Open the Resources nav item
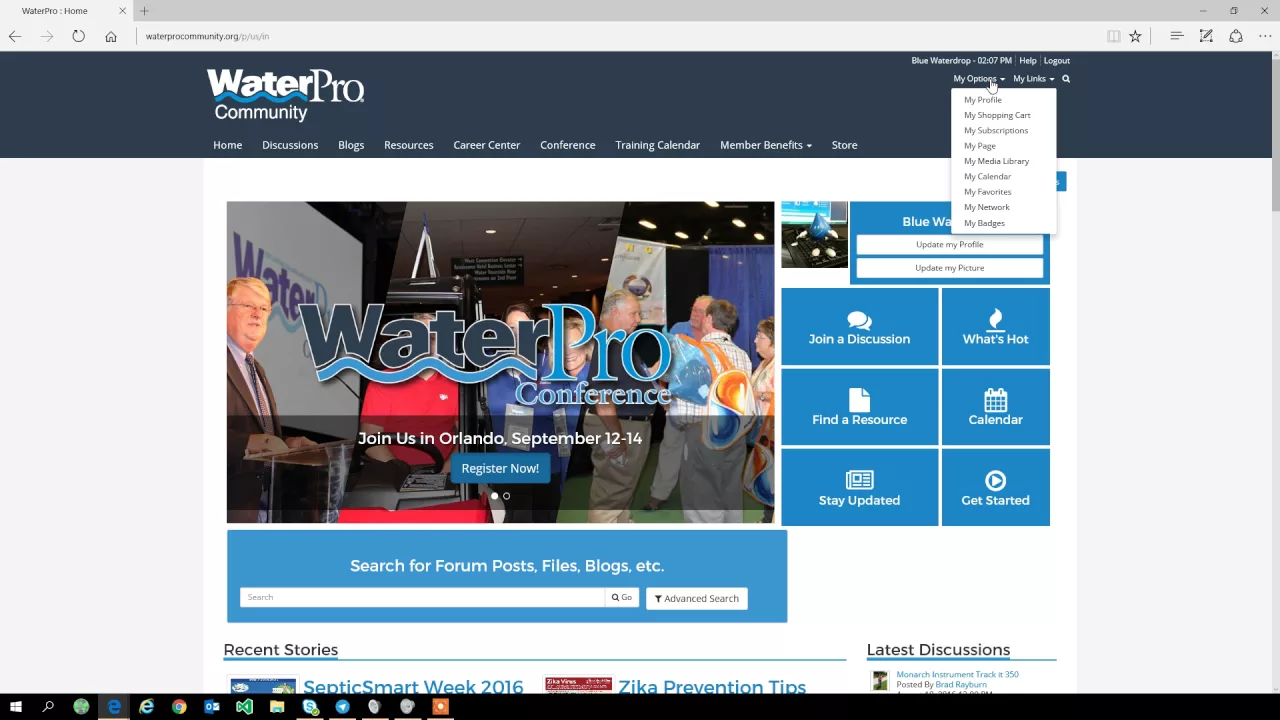This screenshot has width=1280, height=720. [409, 145]
